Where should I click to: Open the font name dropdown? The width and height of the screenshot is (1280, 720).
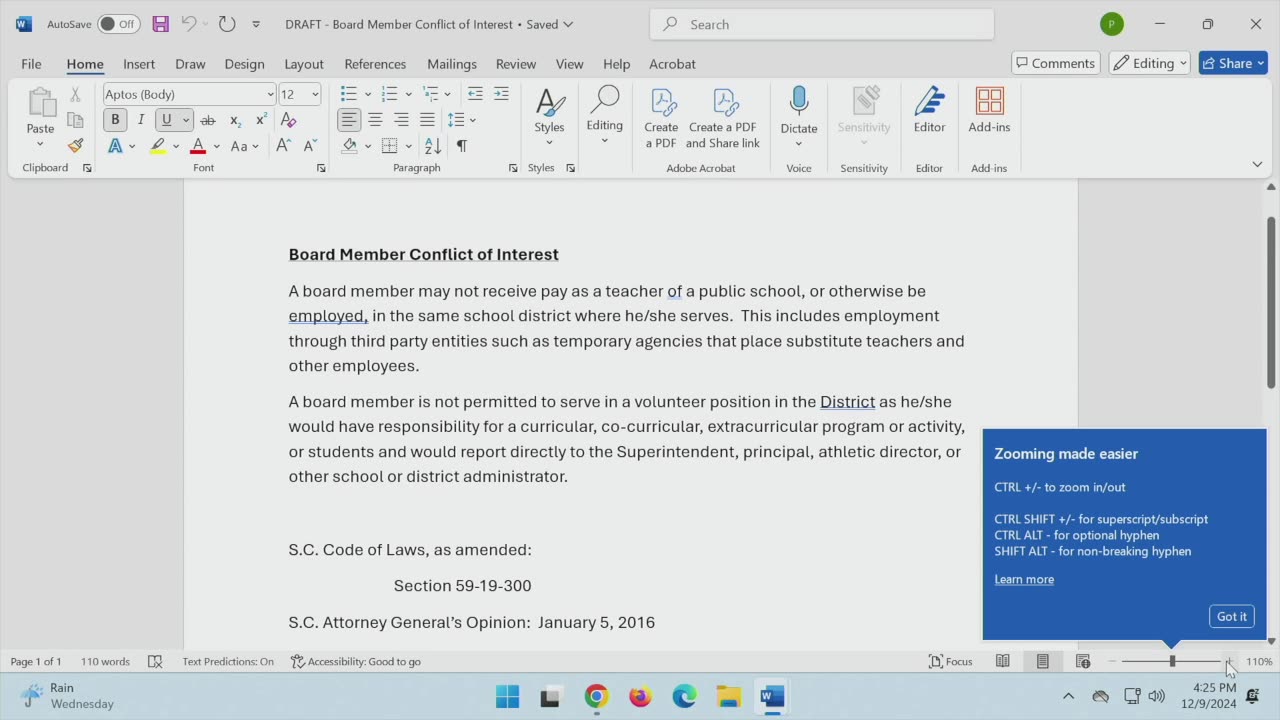pos(270,94)
